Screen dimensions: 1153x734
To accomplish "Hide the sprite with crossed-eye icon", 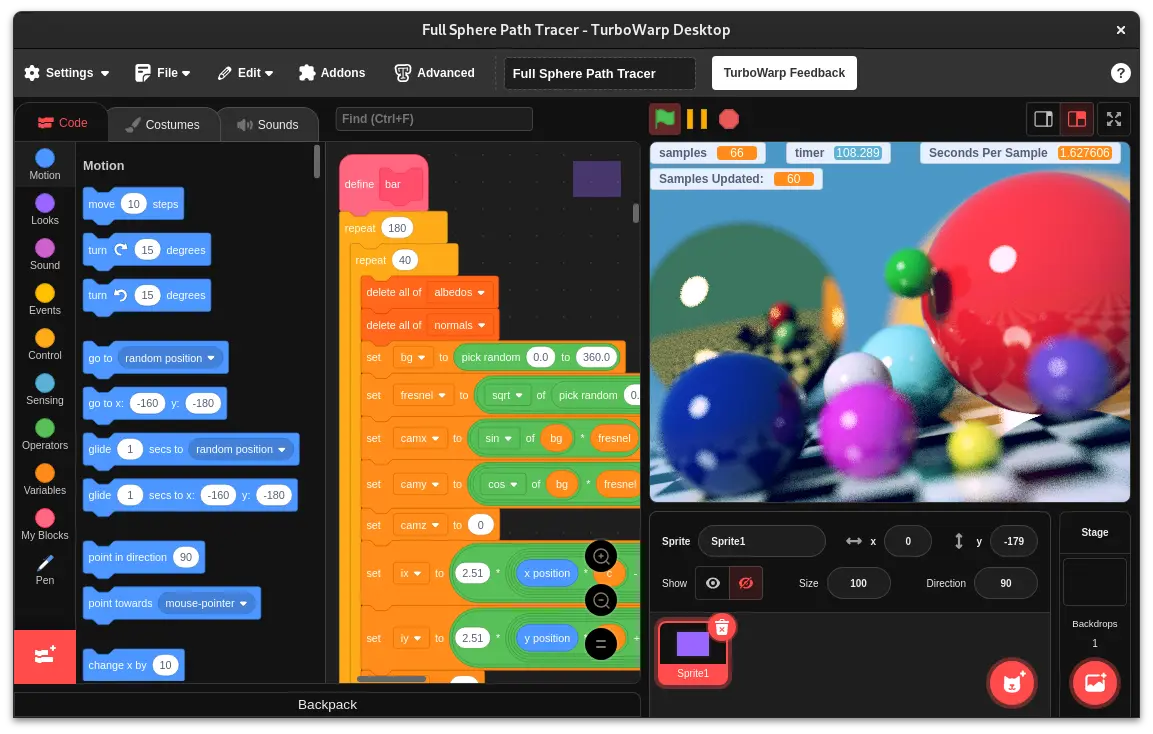I will [x=746, y=583].
